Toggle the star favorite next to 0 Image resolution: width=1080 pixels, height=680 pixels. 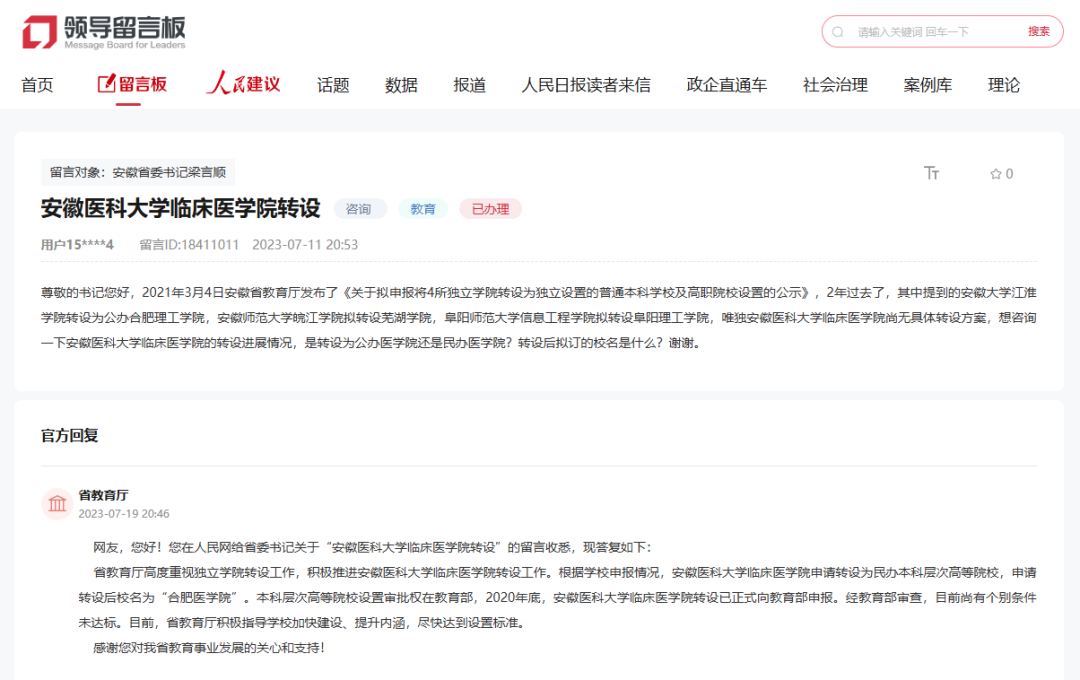coord(994,172)
